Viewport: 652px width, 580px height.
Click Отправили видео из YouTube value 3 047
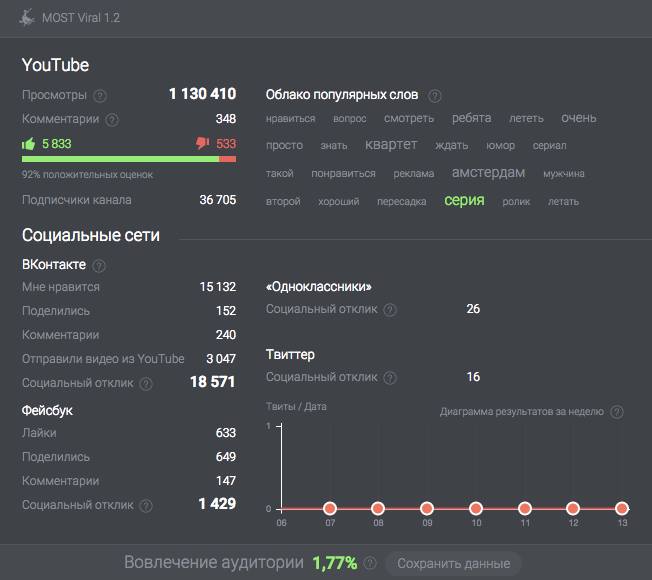(221, 359)
